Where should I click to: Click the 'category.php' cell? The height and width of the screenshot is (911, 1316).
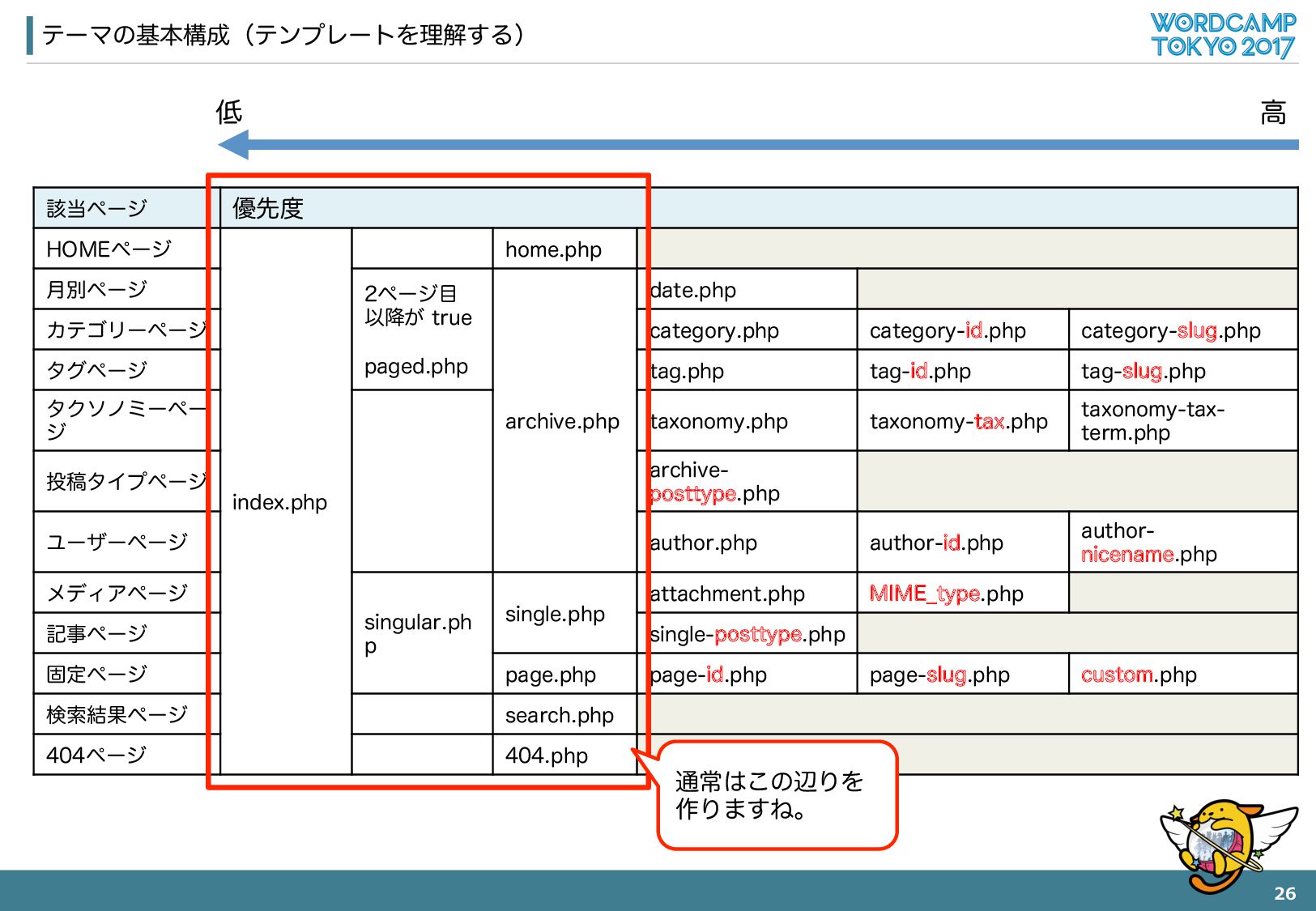[x=747, y=330]
